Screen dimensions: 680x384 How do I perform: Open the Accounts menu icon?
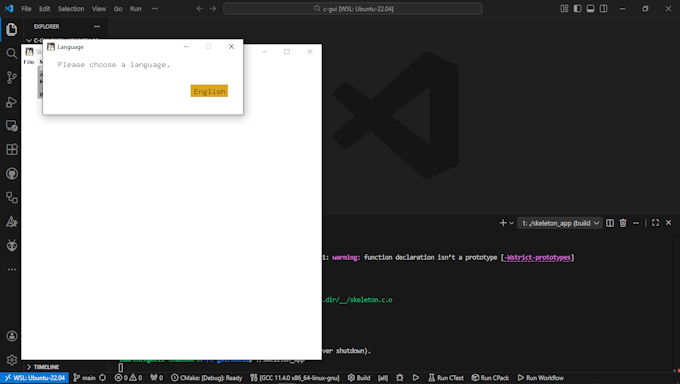click(x=12, y=336)
